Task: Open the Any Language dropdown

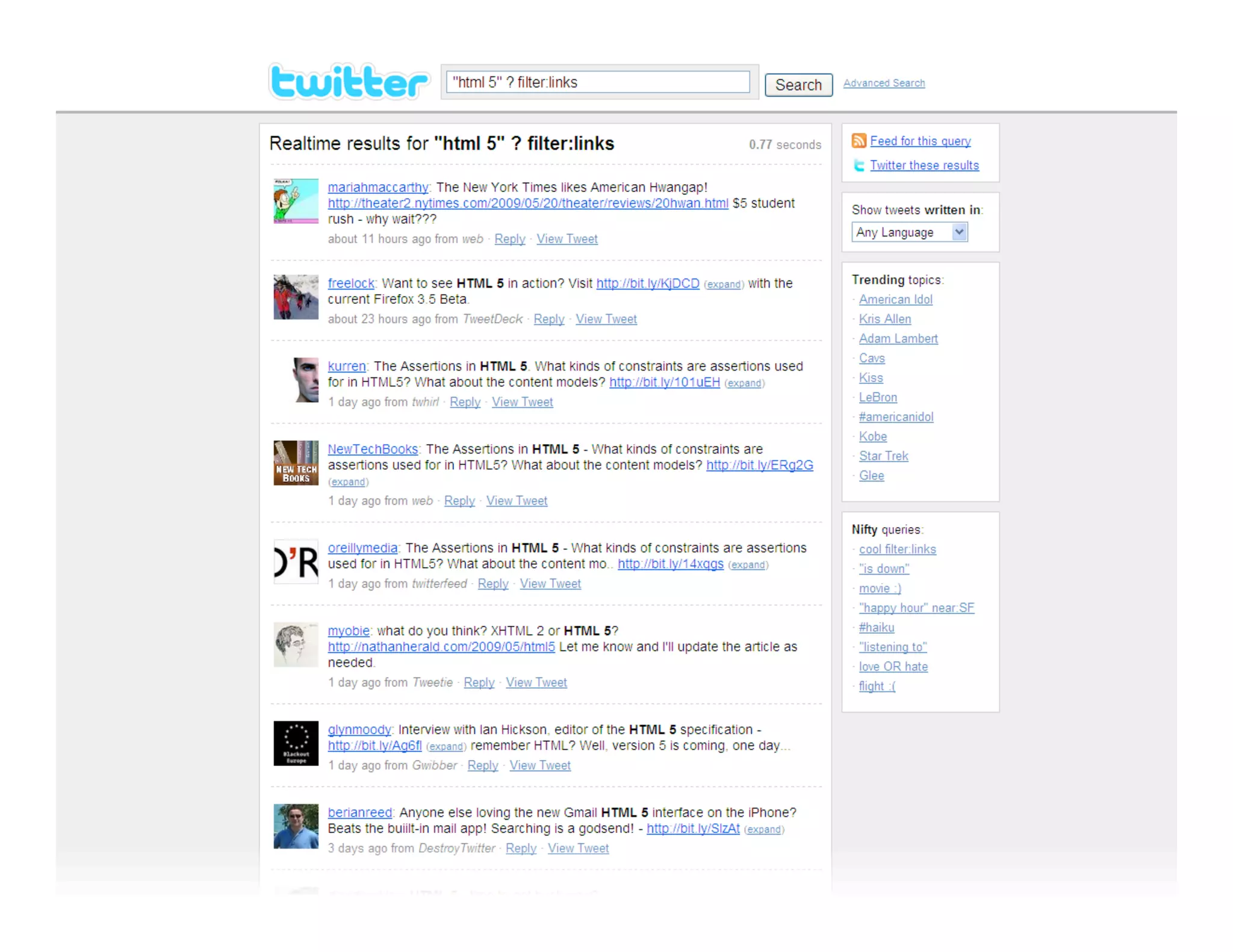Action: [x=909, y=232]
